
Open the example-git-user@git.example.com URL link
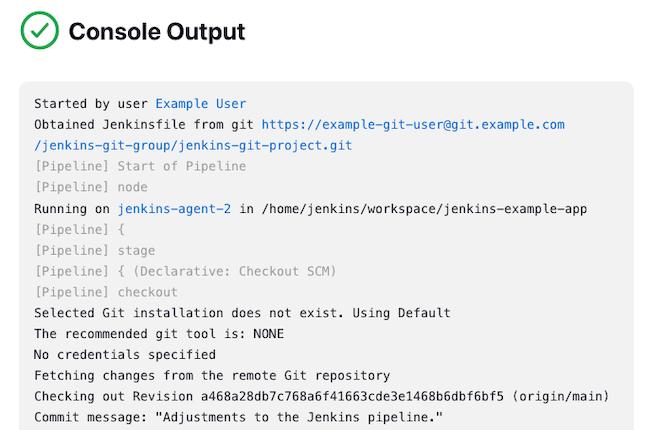(x=413, y=125)
